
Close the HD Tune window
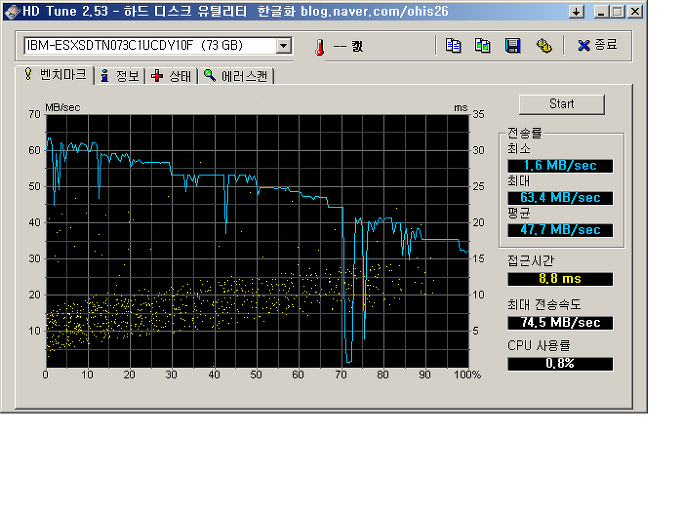pos(635,12)
